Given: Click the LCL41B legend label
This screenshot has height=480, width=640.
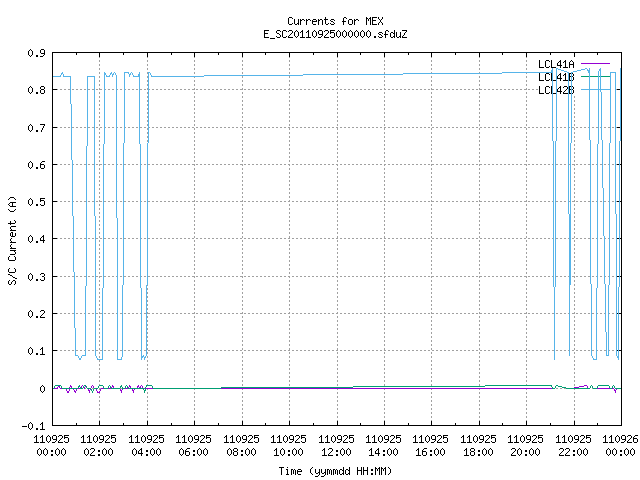Looking at the screenshot, I should point(556,77).
